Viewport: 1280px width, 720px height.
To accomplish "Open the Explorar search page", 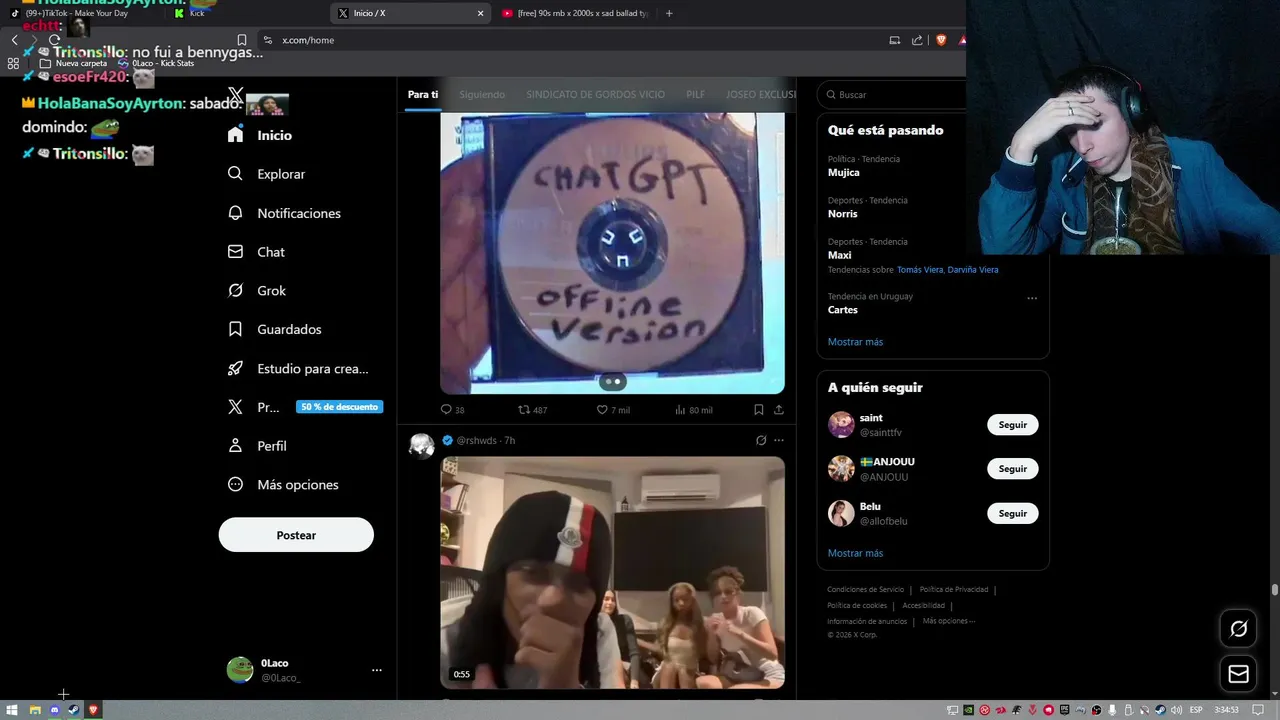I will (x=267, y=174).
